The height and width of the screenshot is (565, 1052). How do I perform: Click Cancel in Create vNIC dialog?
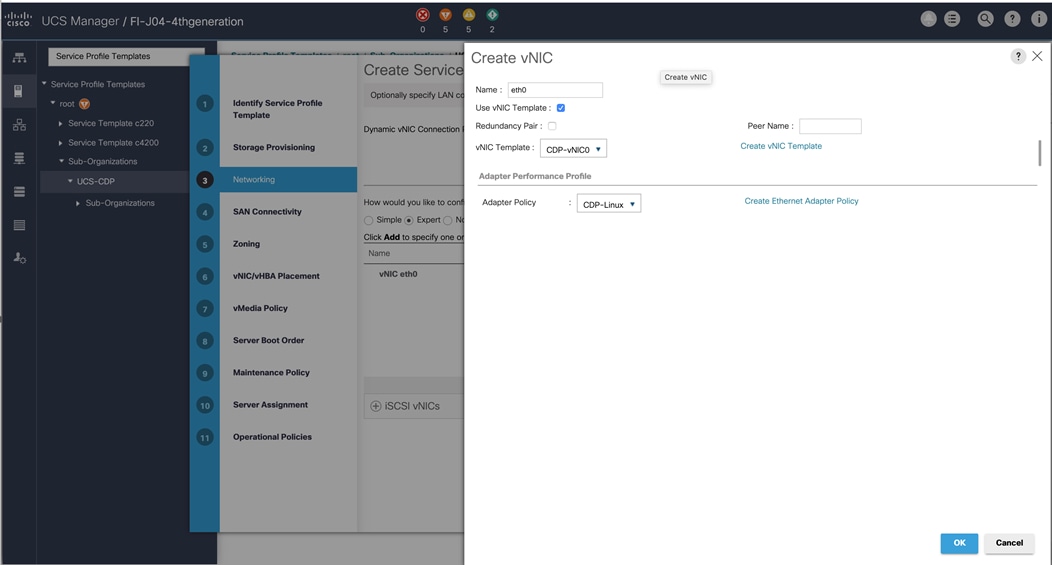1009,544
